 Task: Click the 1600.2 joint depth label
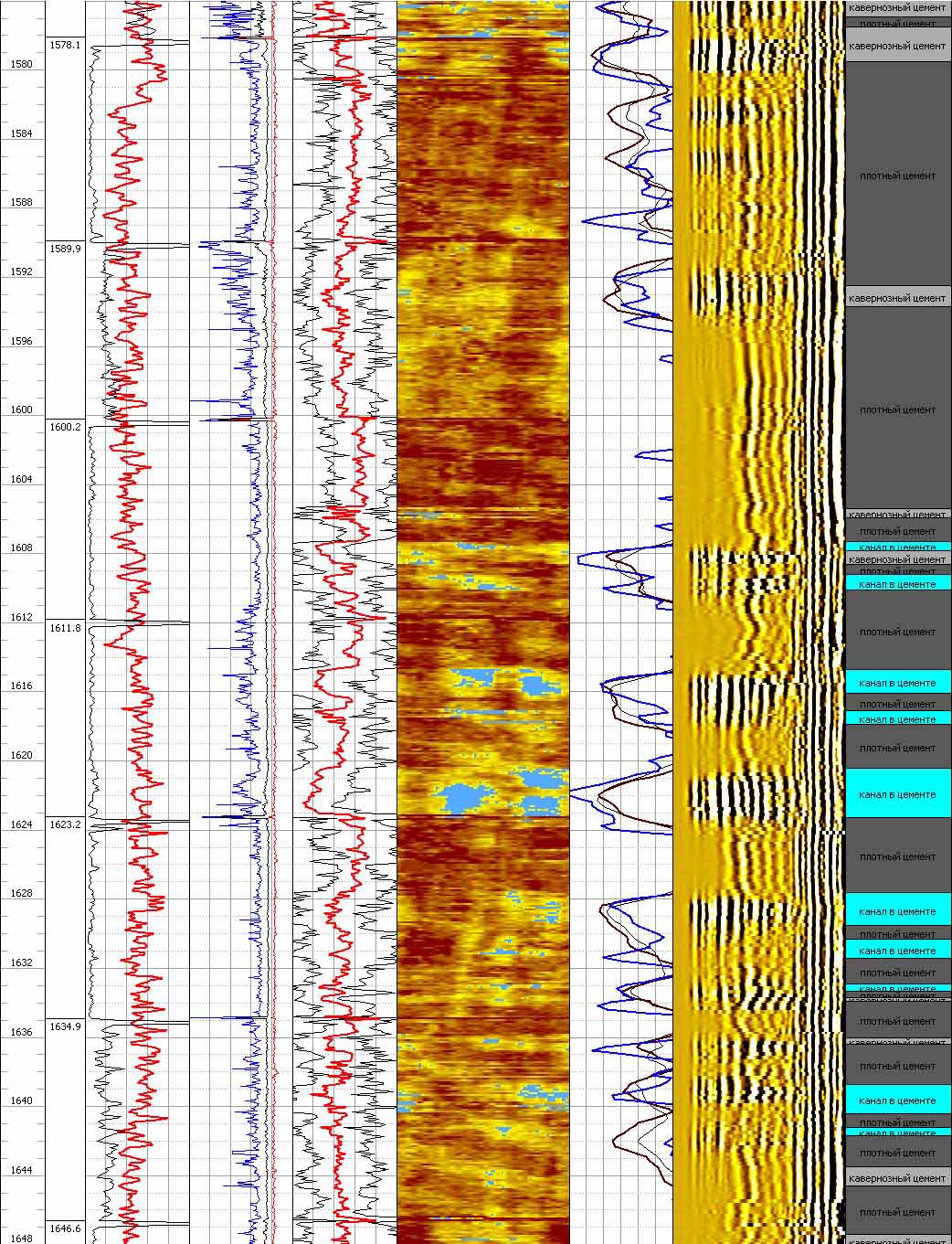65,427
